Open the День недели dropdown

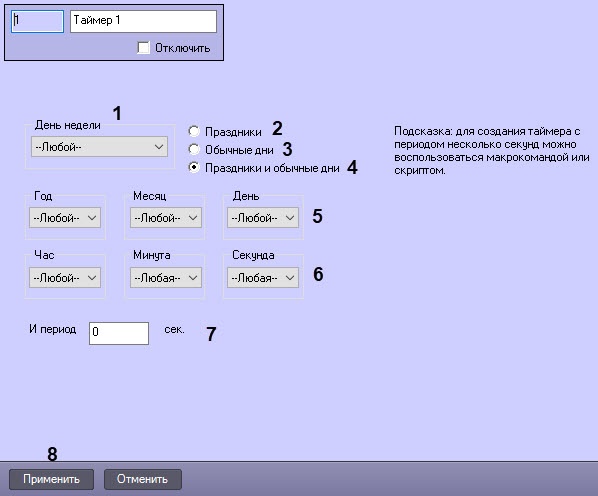(x=99, y=147)
